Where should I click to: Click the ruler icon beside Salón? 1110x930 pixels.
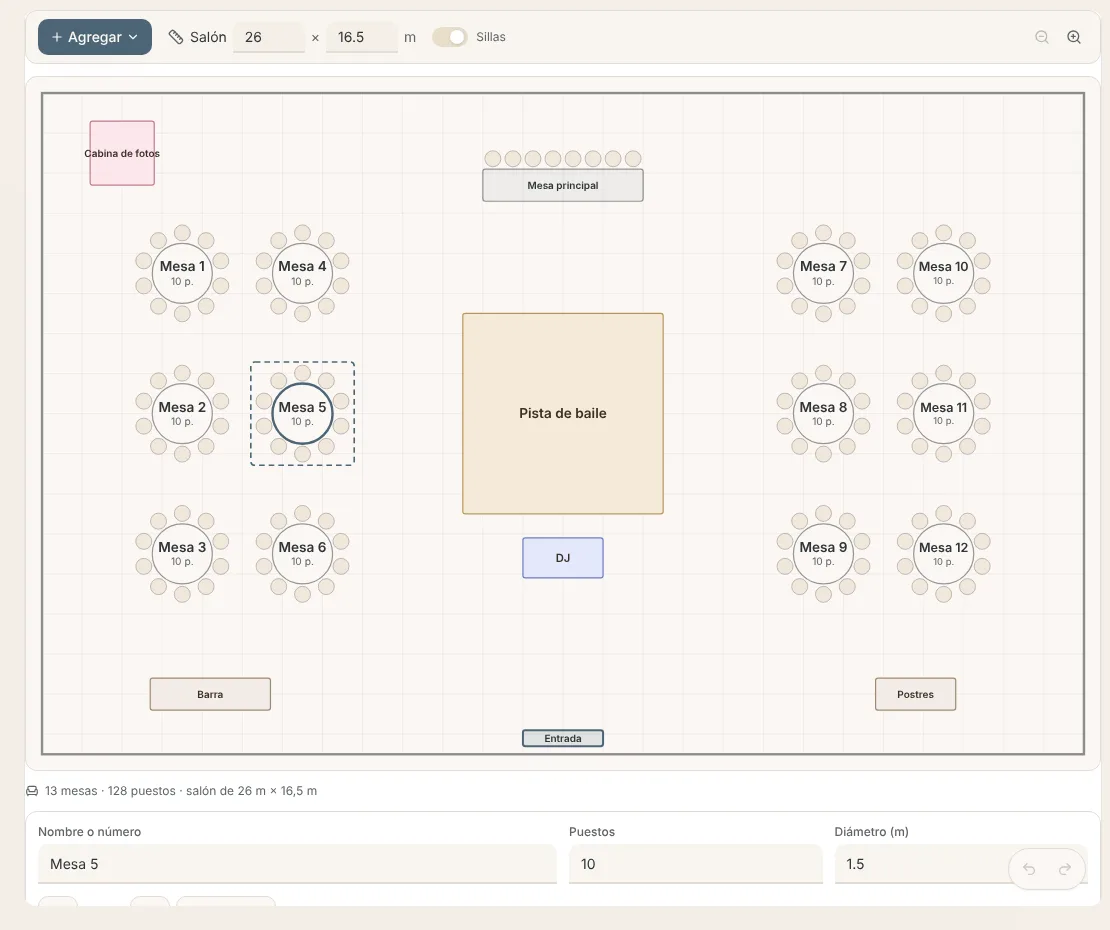176,37
